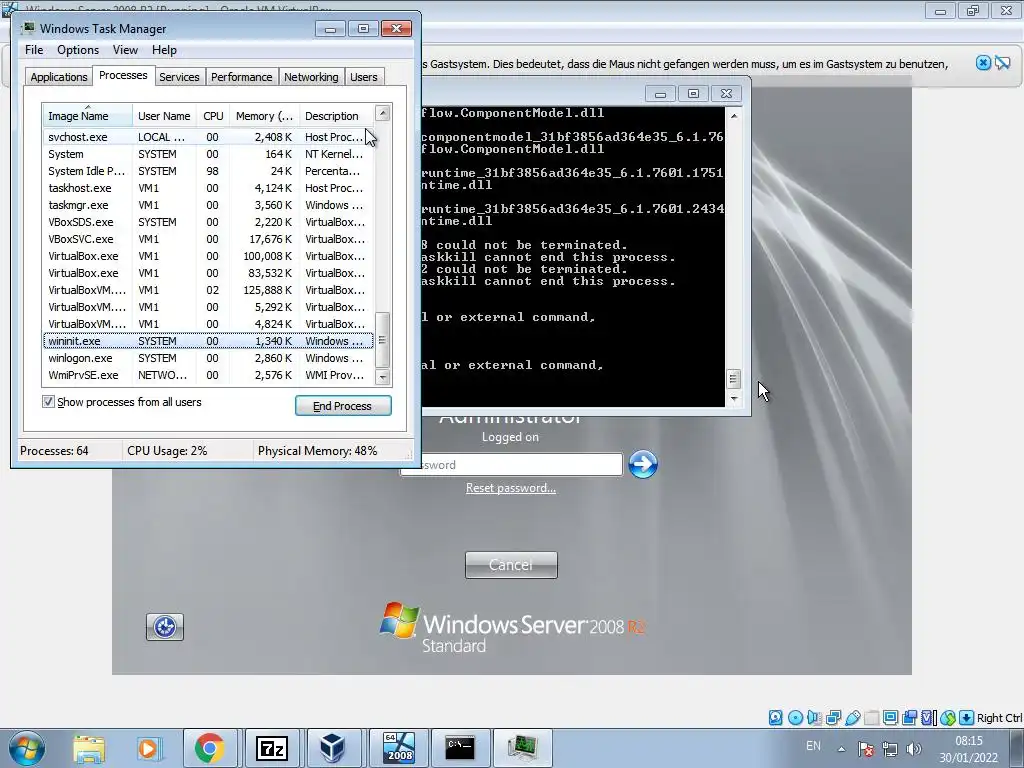The width and height of the screenshot is (1024, 768).
Task: Dismiss the VirtualBox mouse integration notification bar
Action: click(x=984, y=63)
